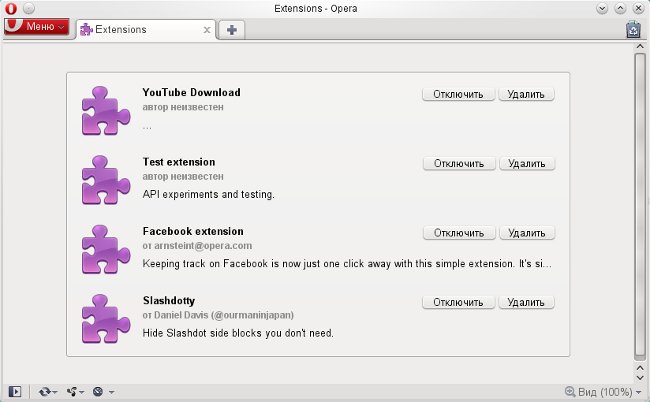Open a new tab with plus button

tap(231, 30)
